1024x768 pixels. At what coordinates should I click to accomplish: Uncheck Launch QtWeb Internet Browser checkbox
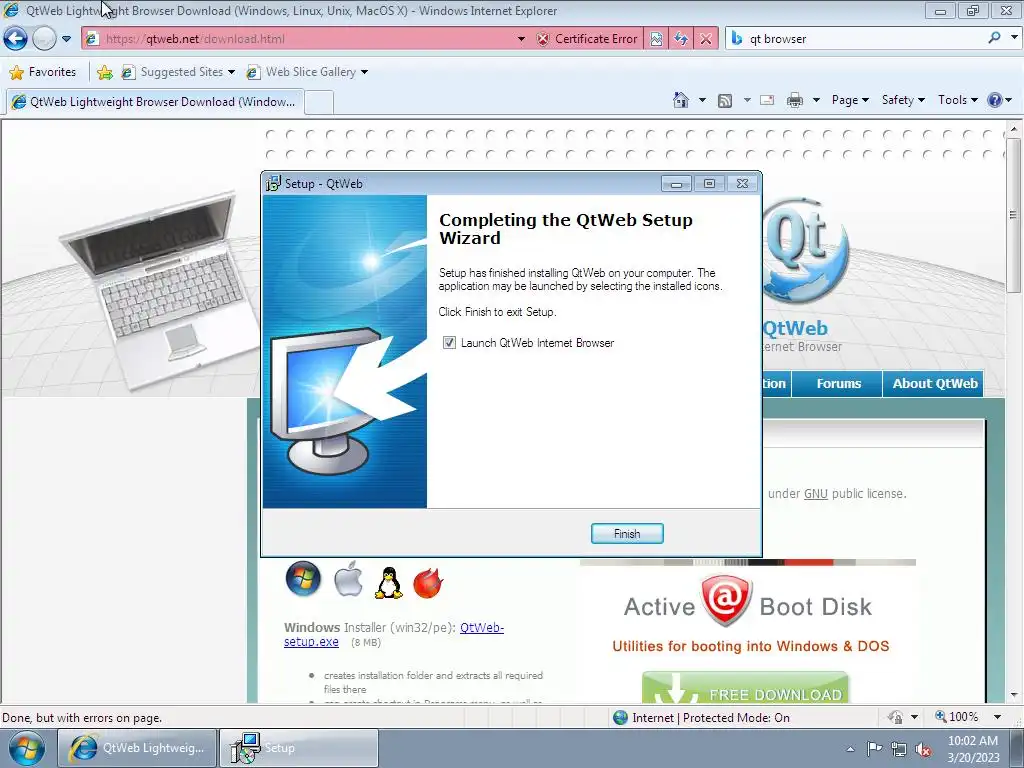click(449, 343)
